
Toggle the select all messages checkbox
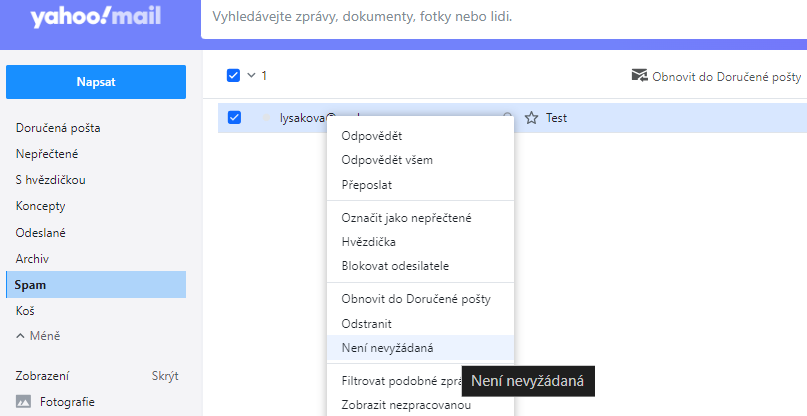234,75
